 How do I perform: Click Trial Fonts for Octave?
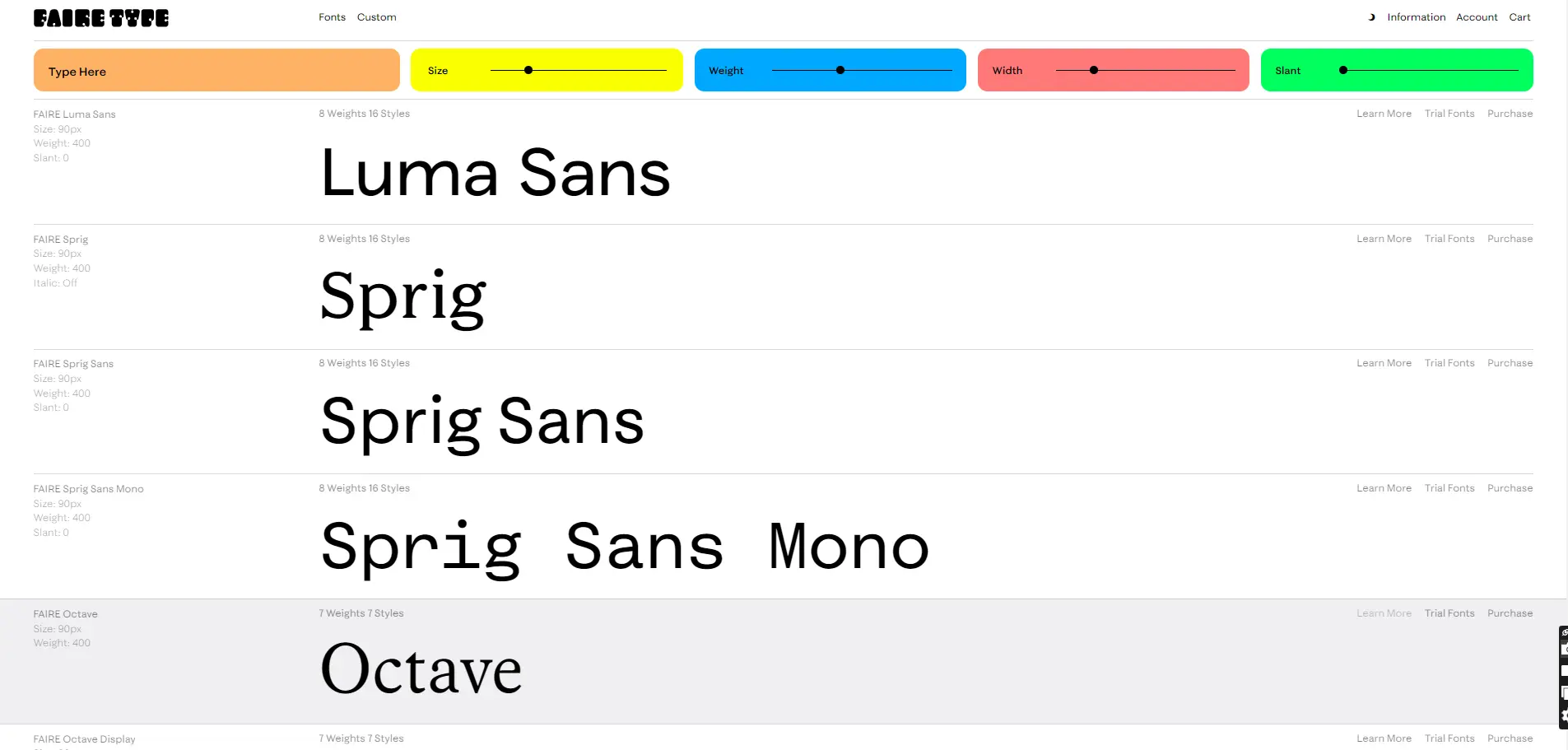coord(1449,613)
